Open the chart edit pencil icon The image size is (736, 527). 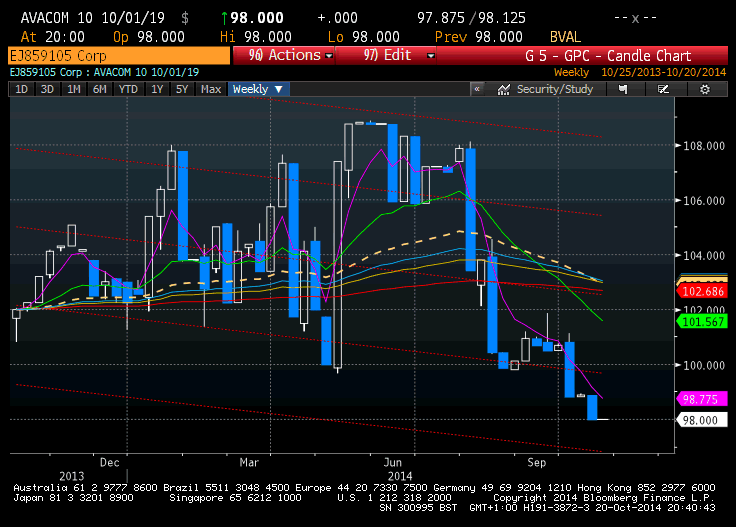pyautogui.click(x=663, y=89)
